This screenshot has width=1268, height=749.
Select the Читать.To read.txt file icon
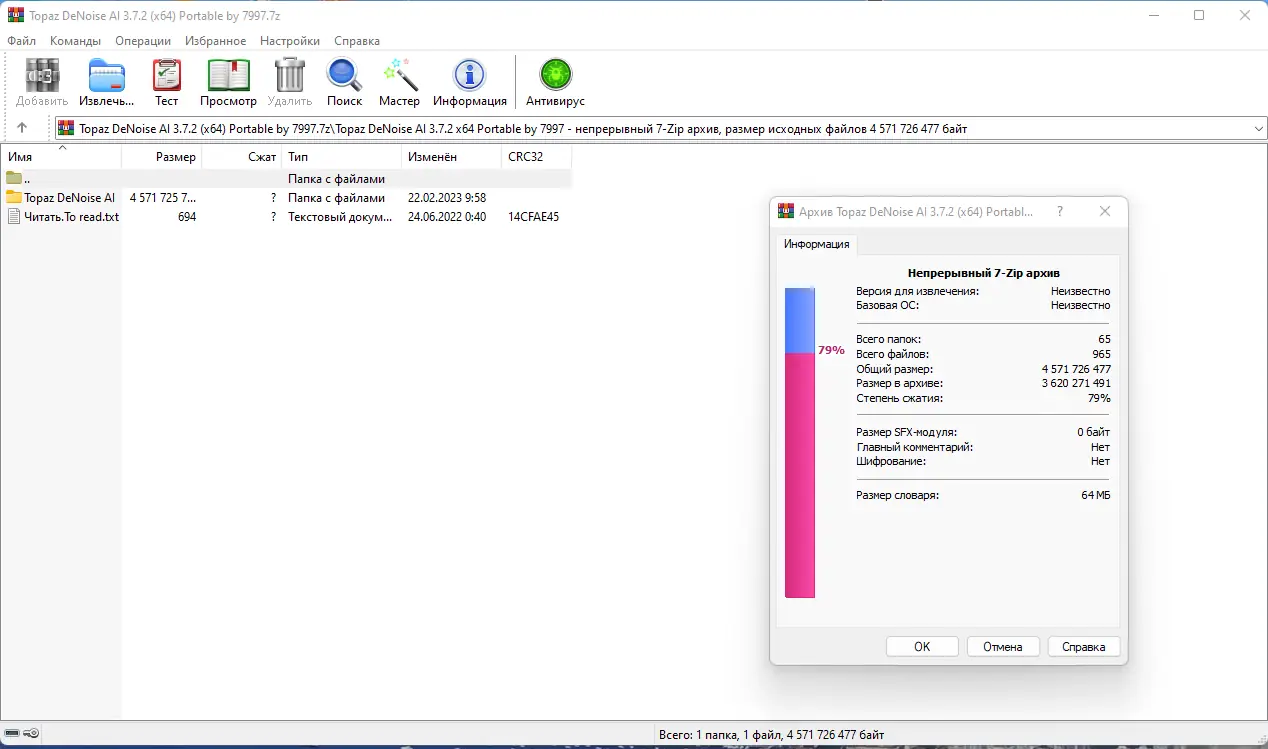[x=14, y=217]
